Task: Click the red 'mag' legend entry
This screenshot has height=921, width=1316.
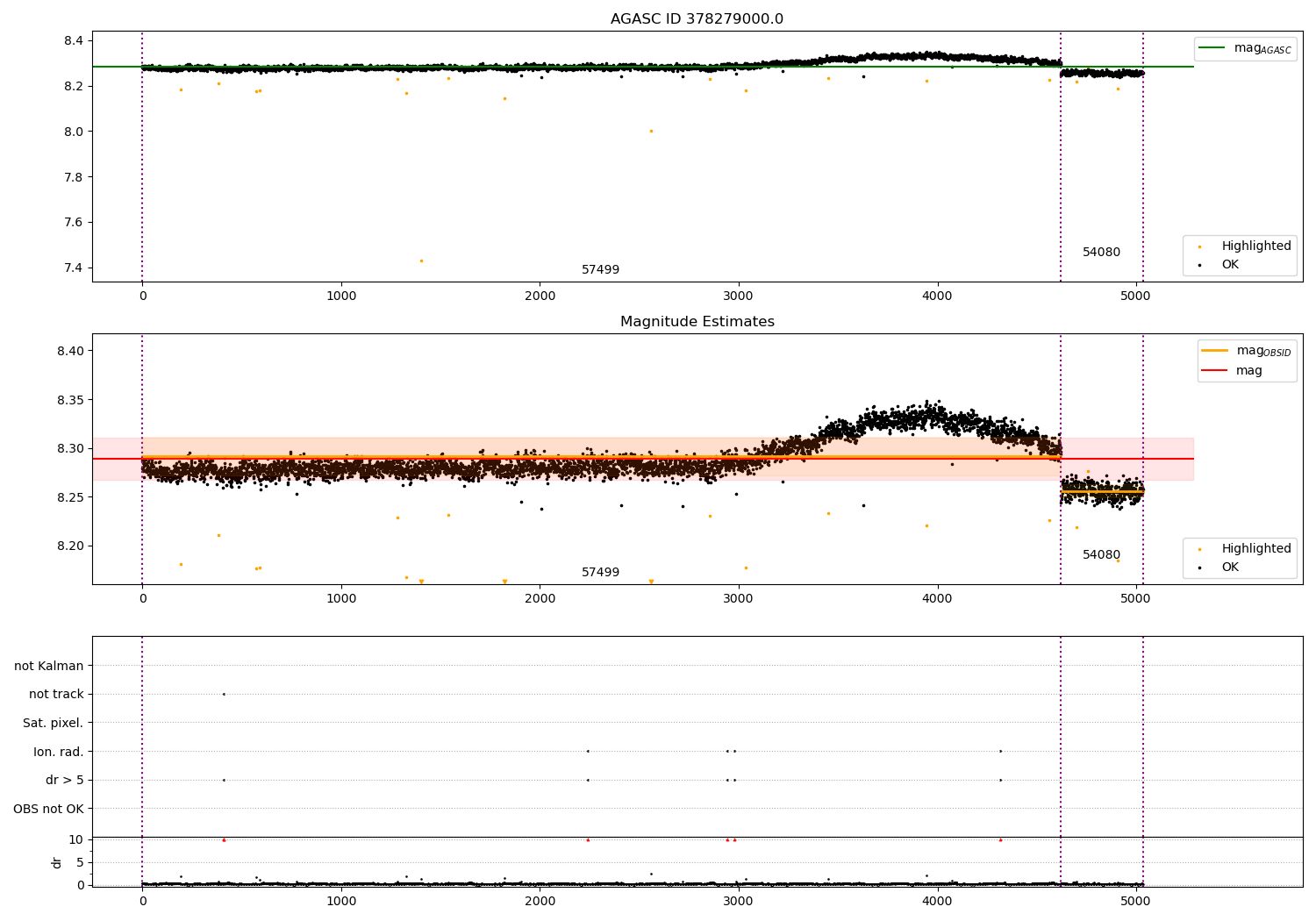Action: pos(1233,371)
